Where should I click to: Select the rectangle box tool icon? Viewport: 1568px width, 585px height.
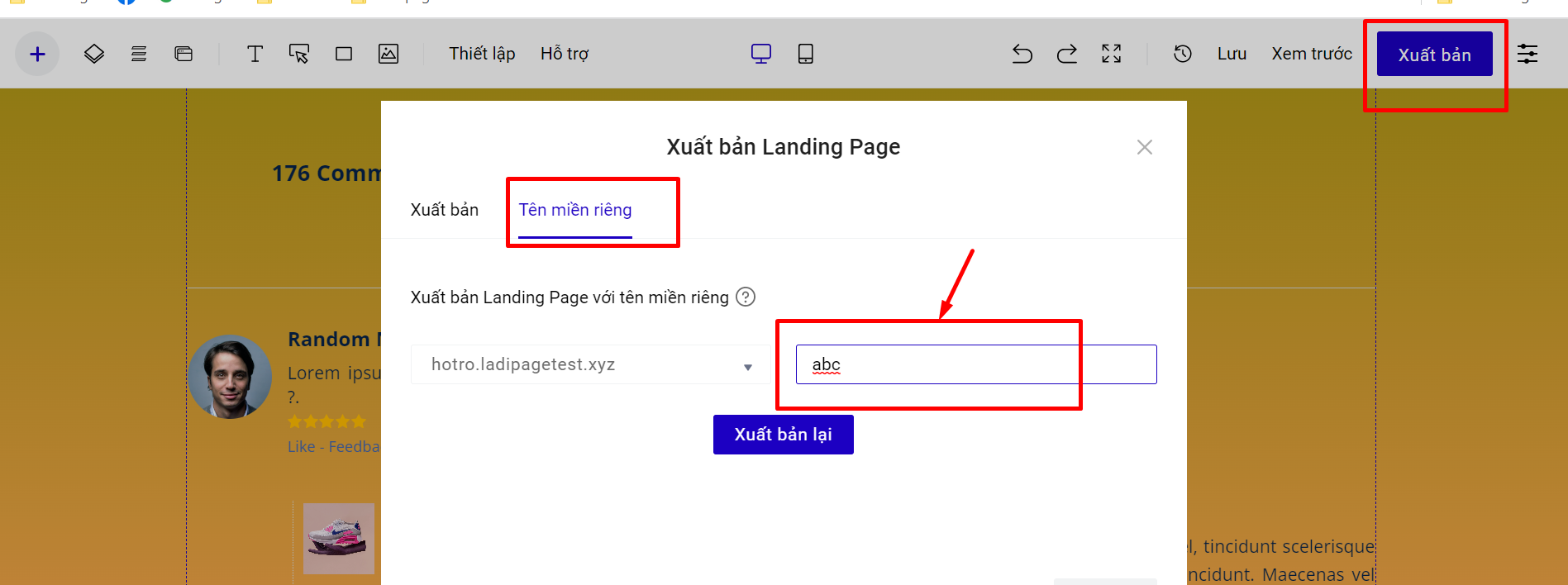click(344, 55)
